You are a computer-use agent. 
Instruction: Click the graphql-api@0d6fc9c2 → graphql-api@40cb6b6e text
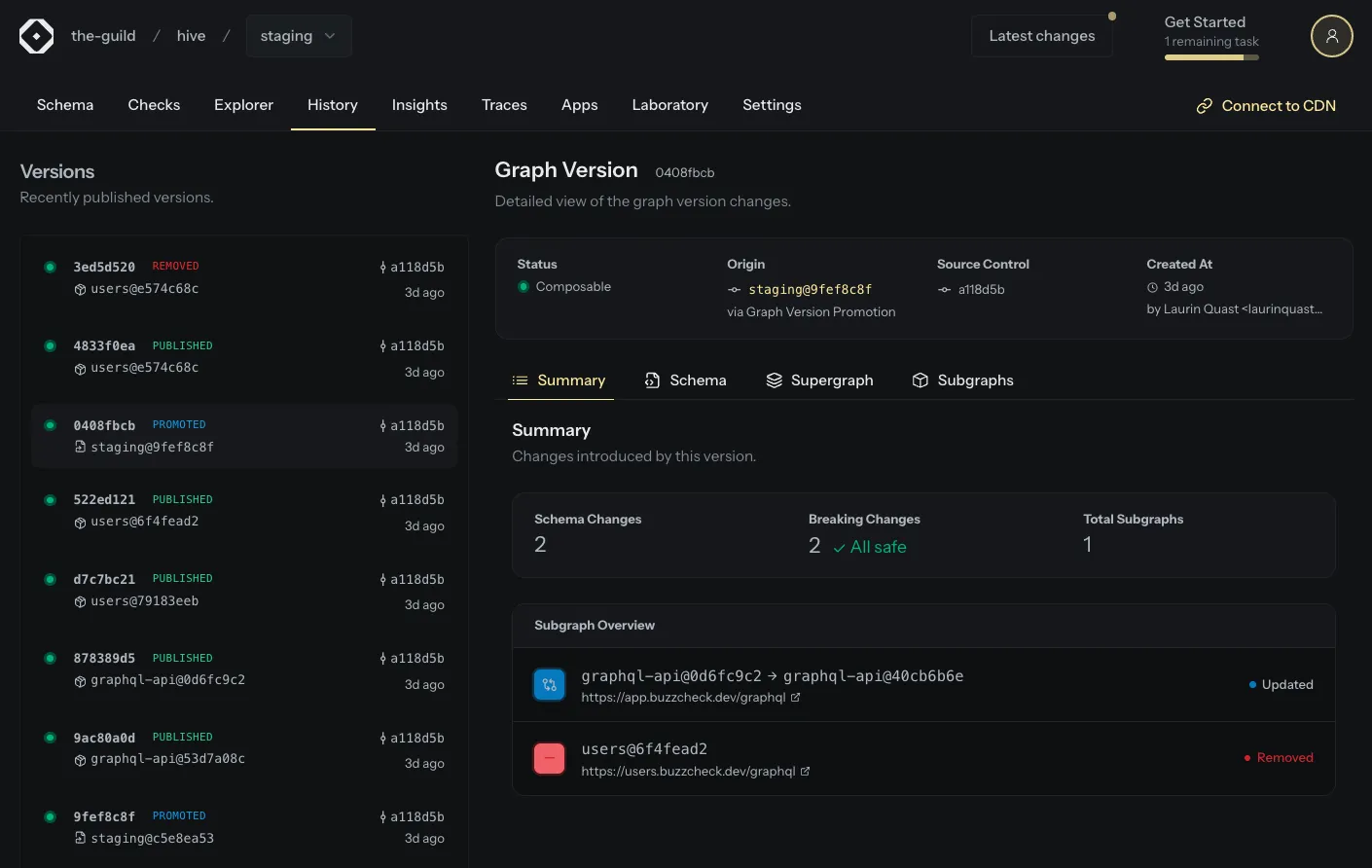773,676
